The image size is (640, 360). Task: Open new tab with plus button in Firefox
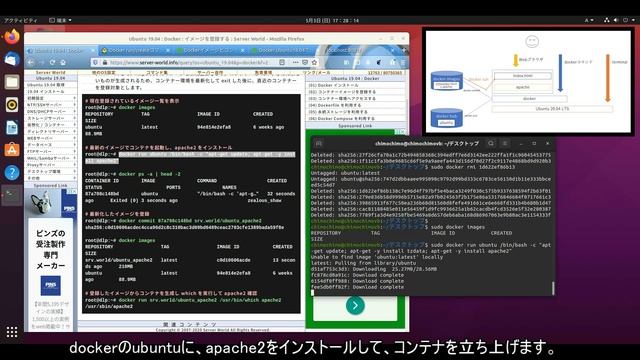pyautogui.click(x=404, y=50)
